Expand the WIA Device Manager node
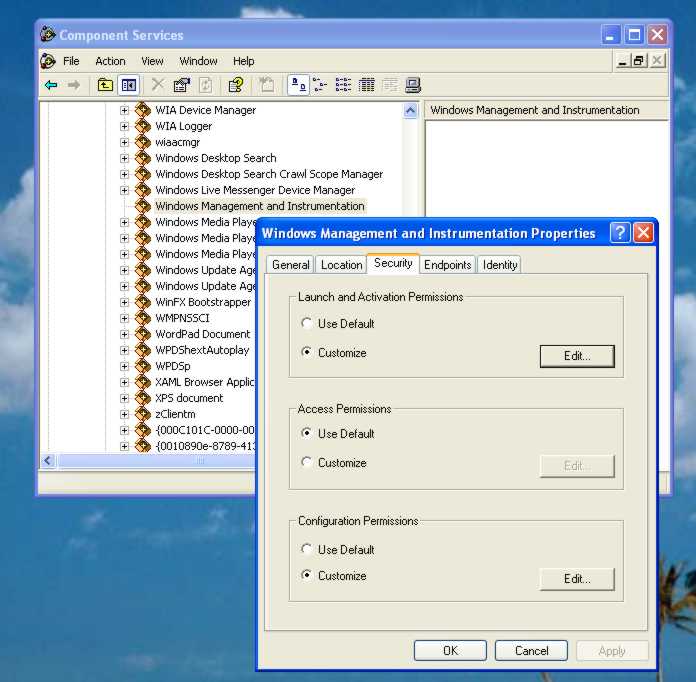 click(x=124, y=110)
